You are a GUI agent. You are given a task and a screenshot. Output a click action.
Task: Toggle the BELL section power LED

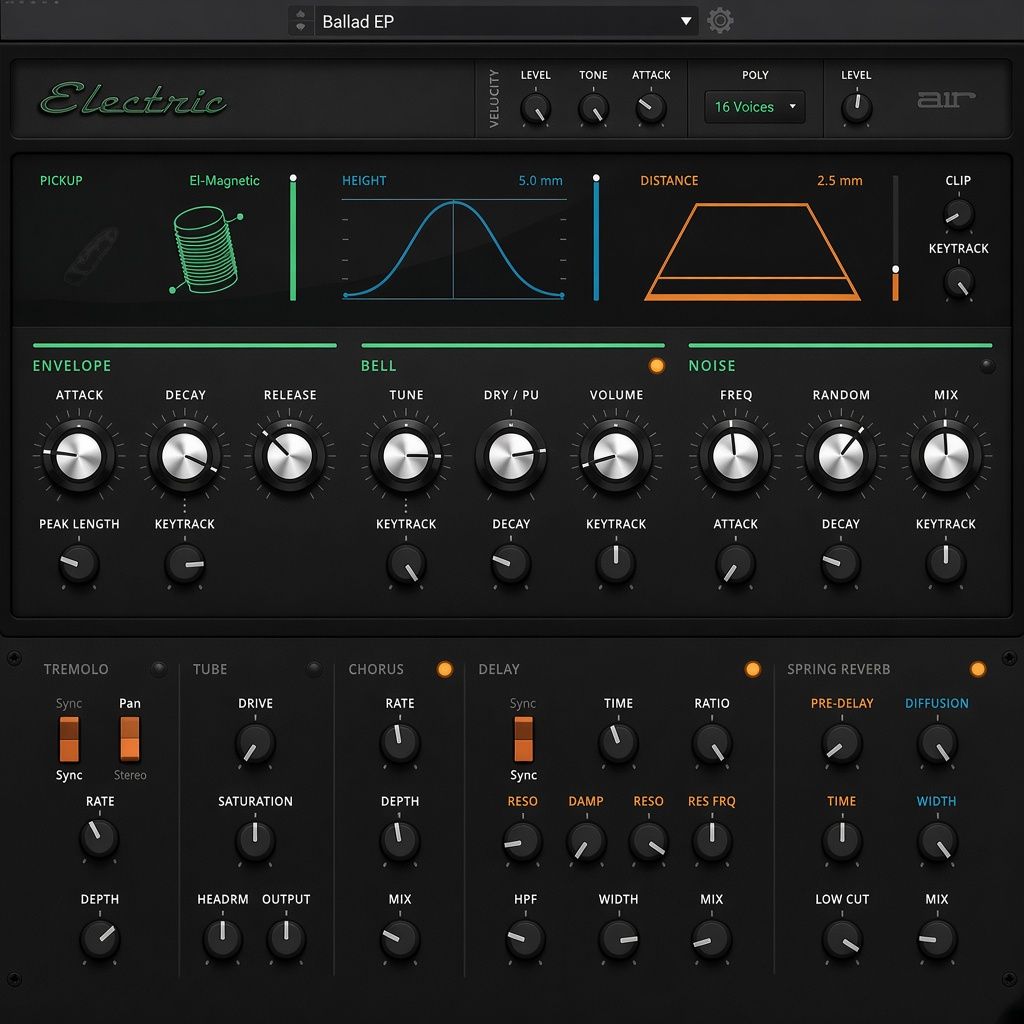pyautogui.click(x=657, y=366)
